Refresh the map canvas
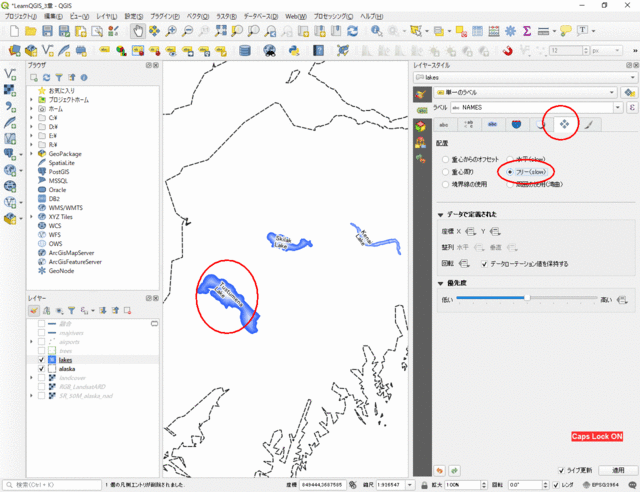 click(353, 31)
